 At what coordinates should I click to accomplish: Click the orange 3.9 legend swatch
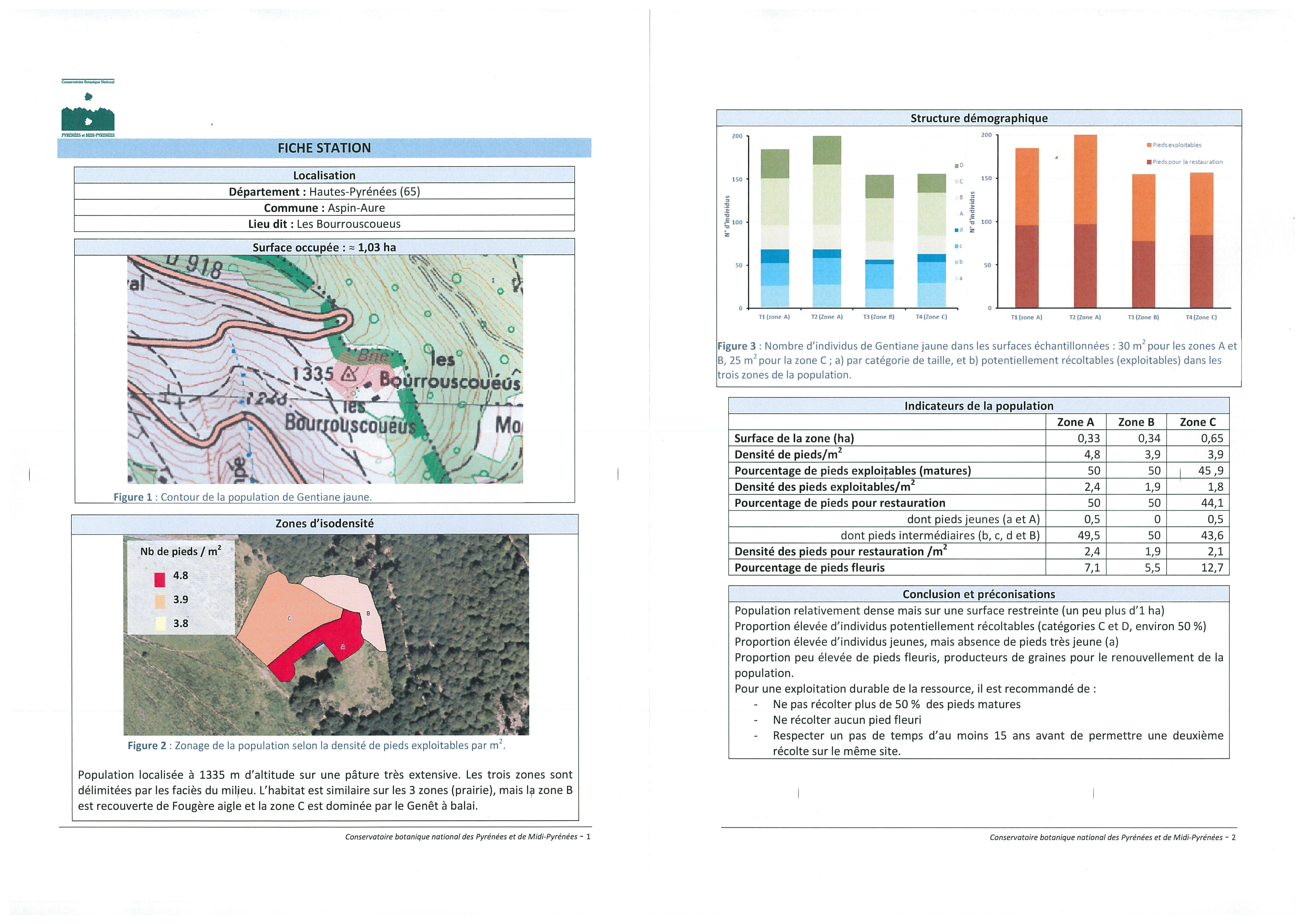pos(160,601)
